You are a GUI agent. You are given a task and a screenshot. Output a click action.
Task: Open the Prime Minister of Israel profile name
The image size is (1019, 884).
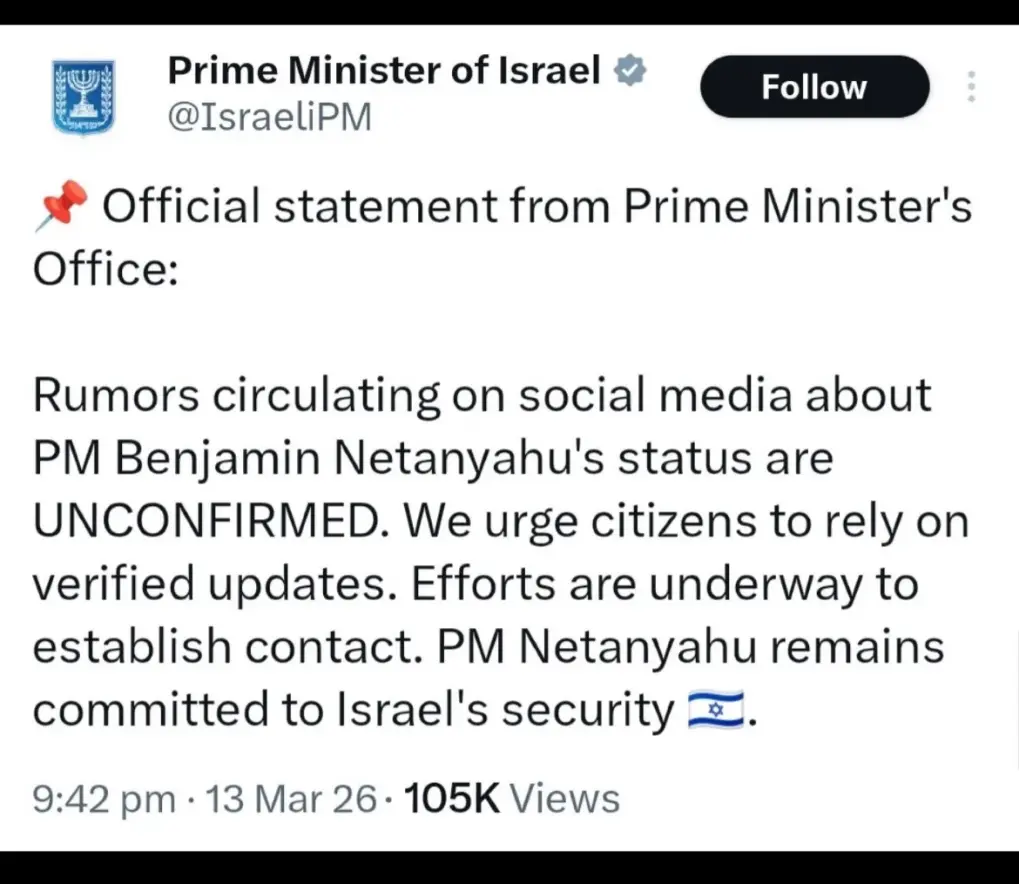point(384,71)
